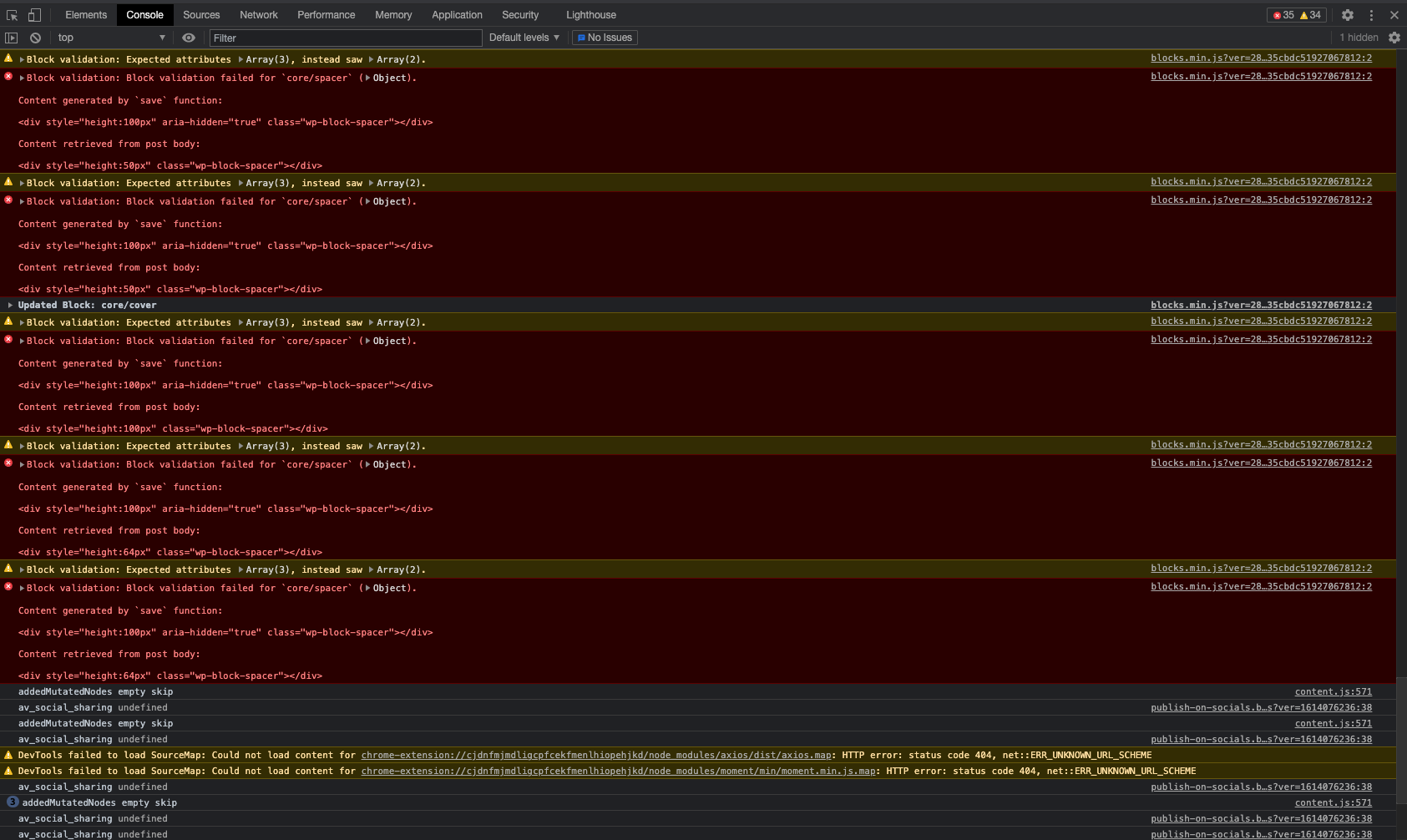Expand the first block validation warning message
This screenshot has height=840, width=1407.
coord(22,60)
